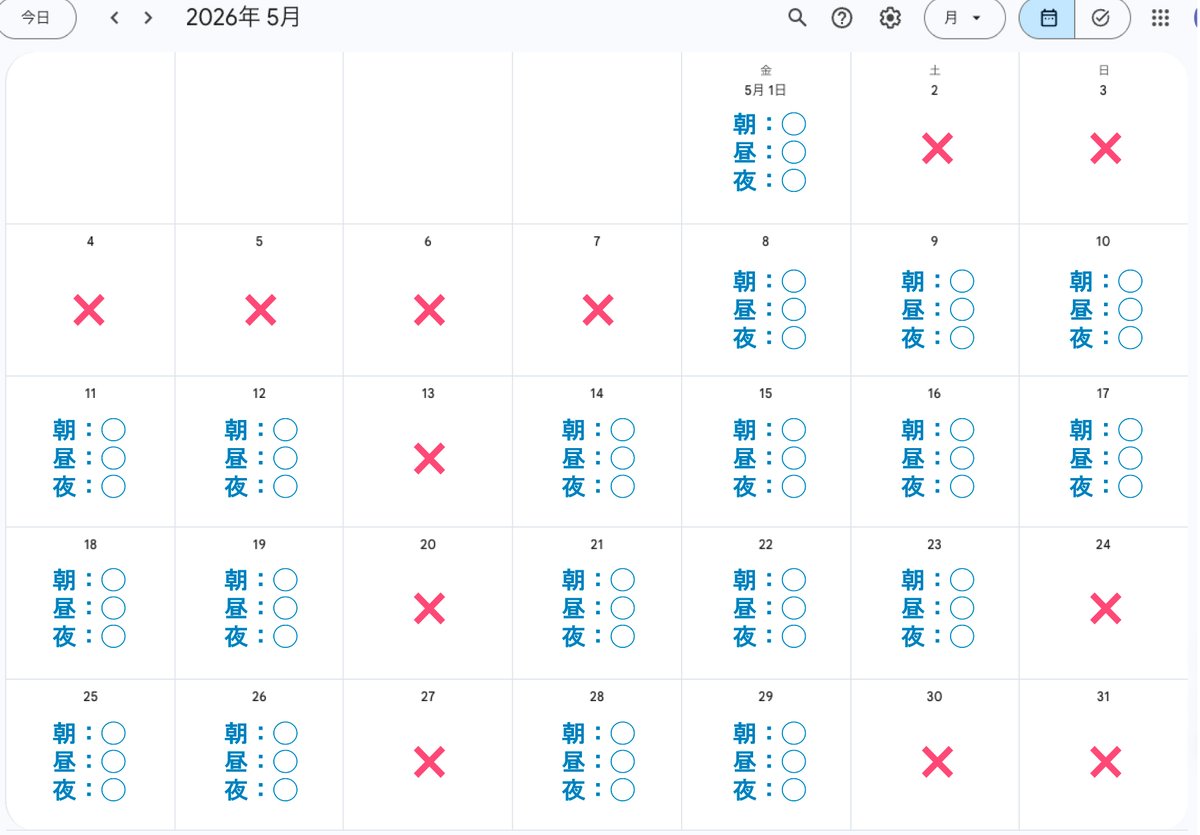
Task: Select date number 24
Action: coord(1103,545)
